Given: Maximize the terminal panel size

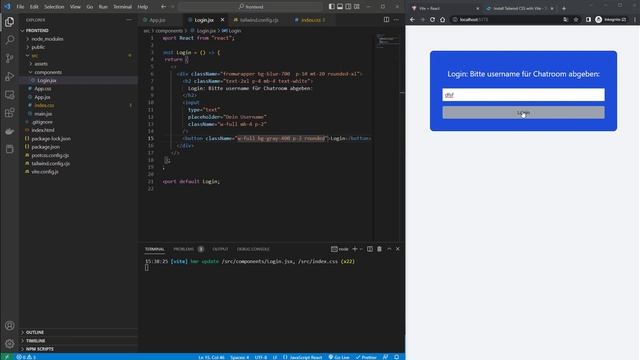Looking at the screenshot, I should [x=389, y=249].
